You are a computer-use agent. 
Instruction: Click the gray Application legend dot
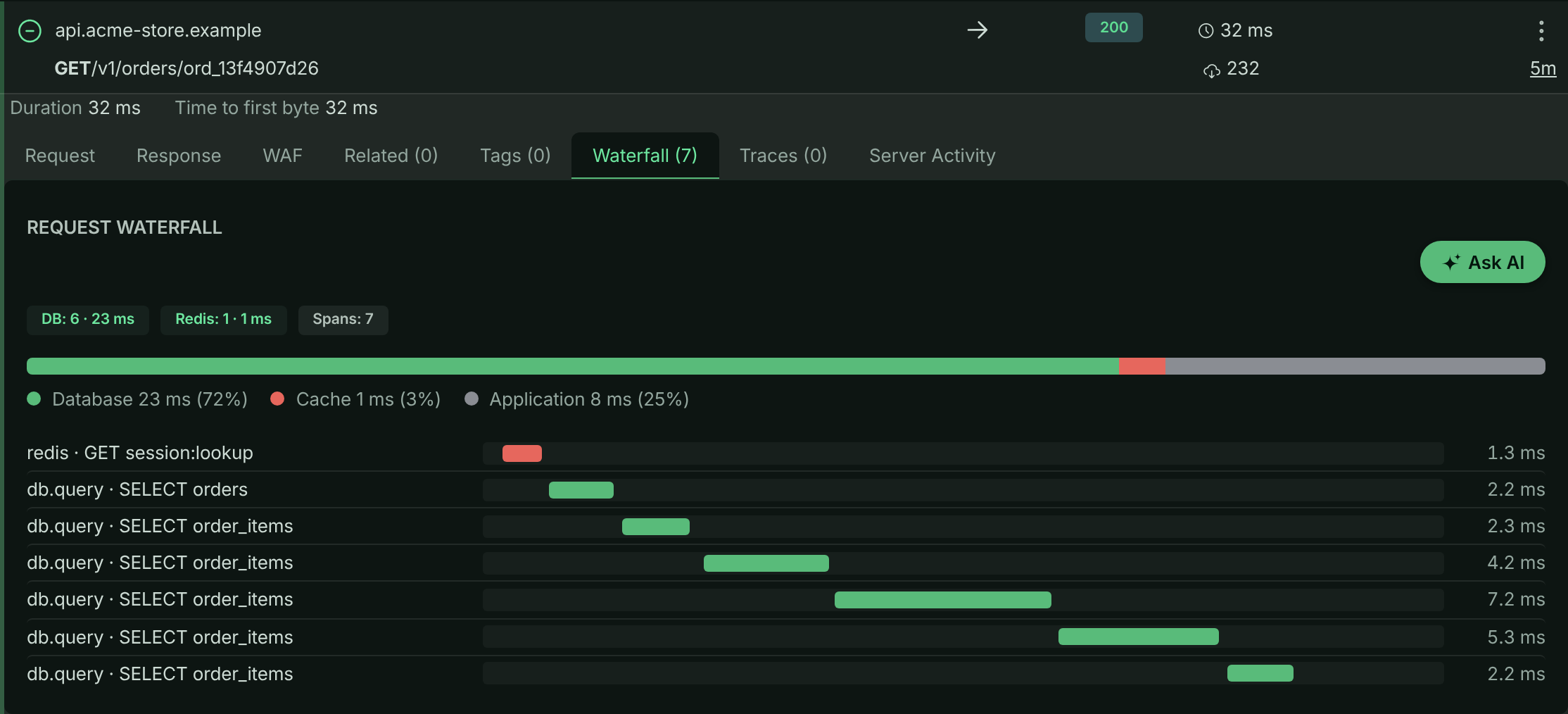[472, 399]
